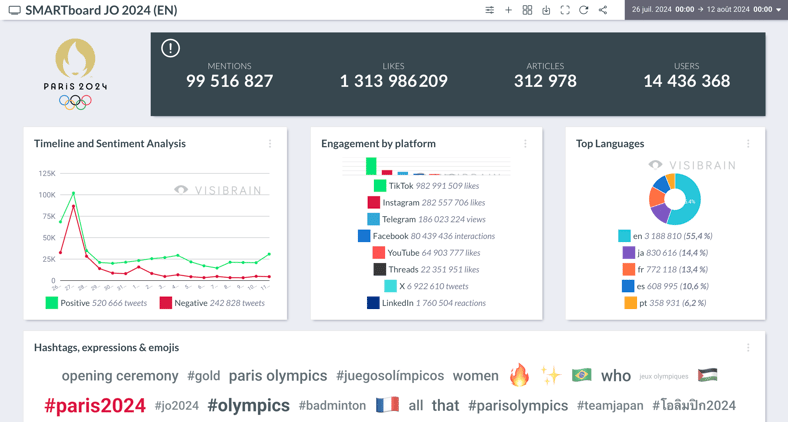Add a new widget with plus icon
This screenshot has width=788, height=422.
point(508,10)
